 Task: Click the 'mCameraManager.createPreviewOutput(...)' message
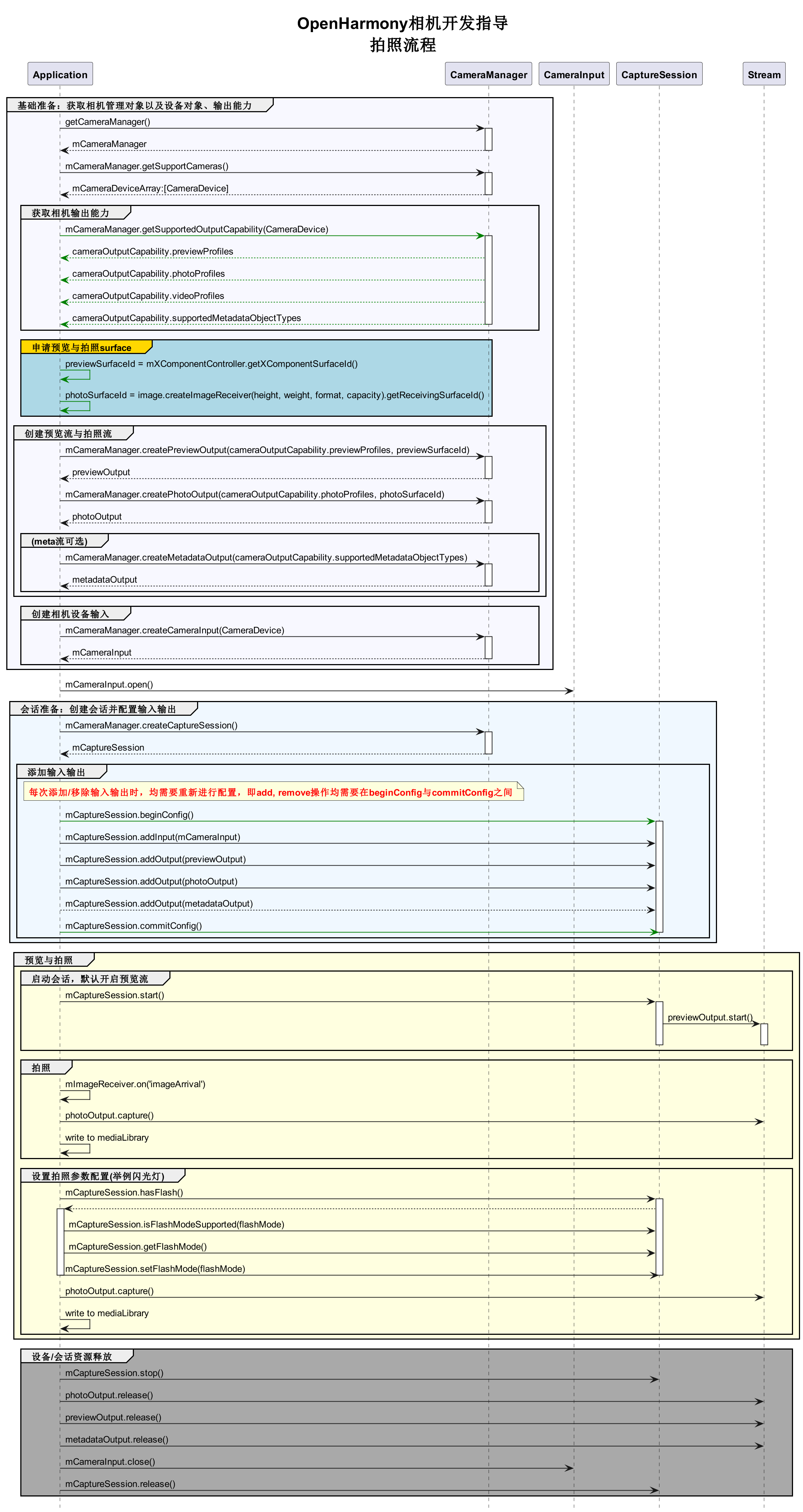(267, 450)
